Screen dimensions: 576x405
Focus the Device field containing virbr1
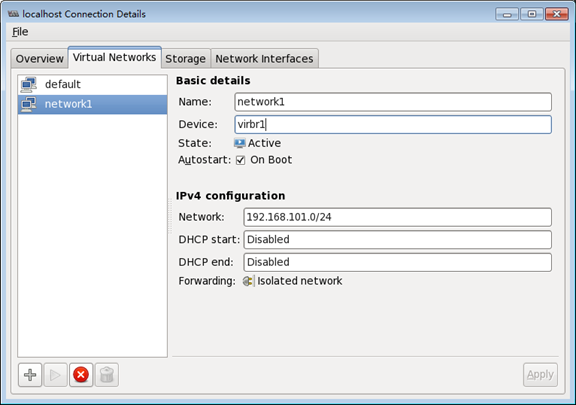(x=393, y=125)
